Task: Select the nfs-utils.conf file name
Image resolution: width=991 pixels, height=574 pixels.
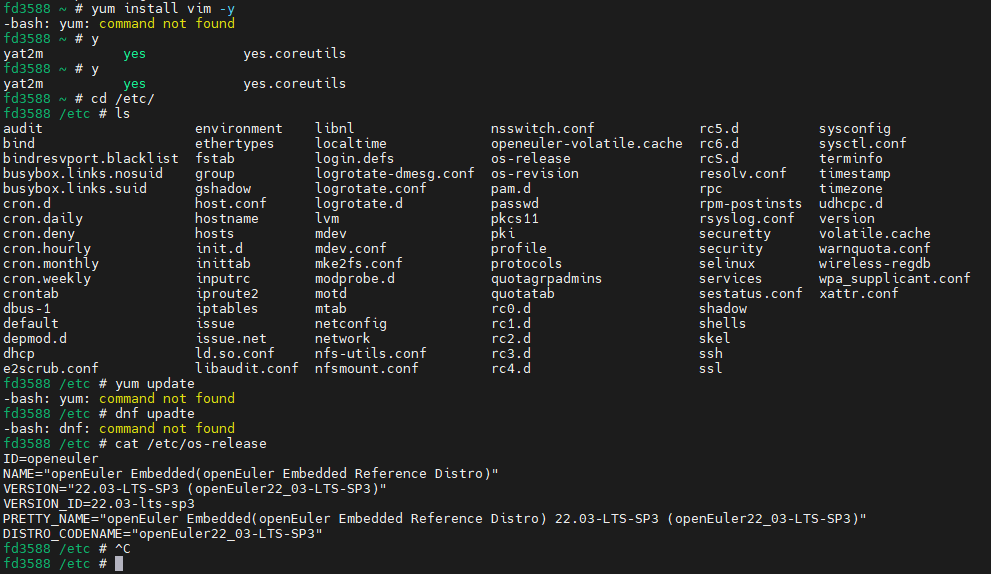Action: click(x=370, y=354)
